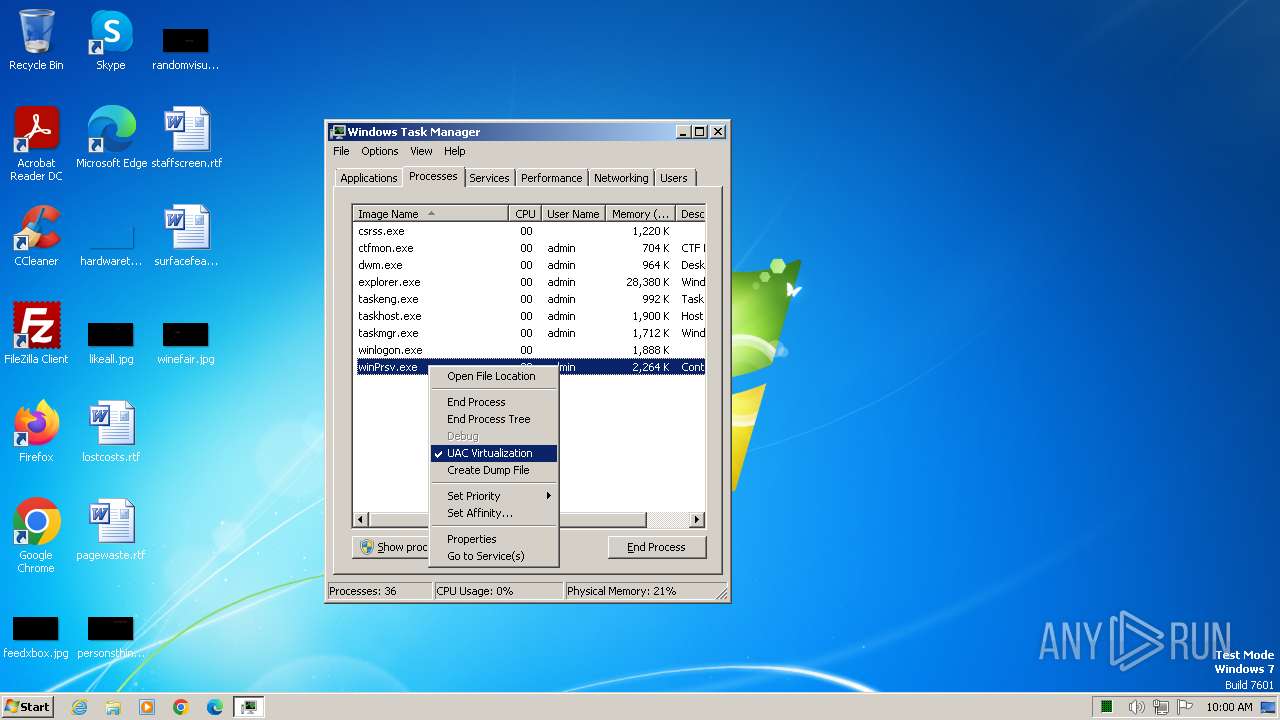Viewport: 1280px width, 720px height.
Task: Switch to the Networking tab
Action: pos(621,178)
